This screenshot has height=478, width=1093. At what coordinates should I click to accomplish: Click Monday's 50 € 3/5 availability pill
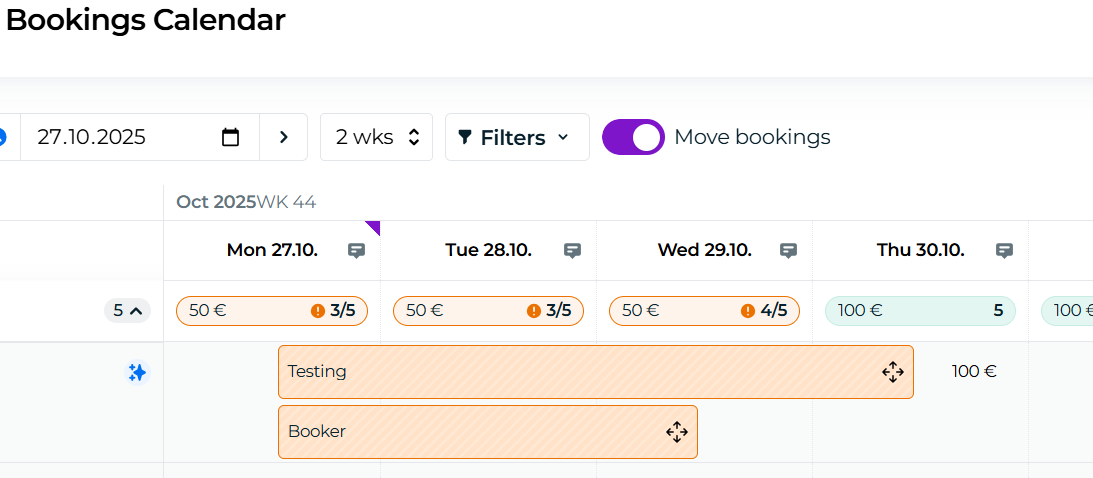click(x=272, y=311)
